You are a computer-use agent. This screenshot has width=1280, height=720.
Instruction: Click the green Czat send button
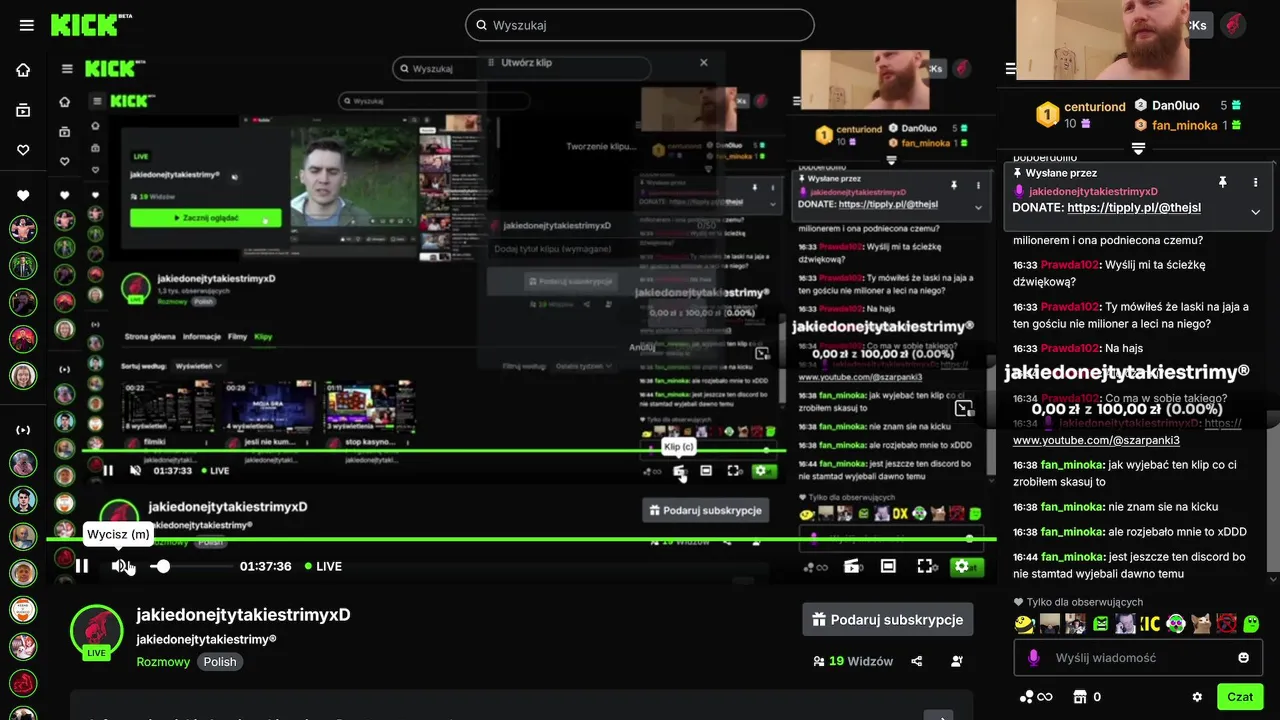coord(1240,697)
